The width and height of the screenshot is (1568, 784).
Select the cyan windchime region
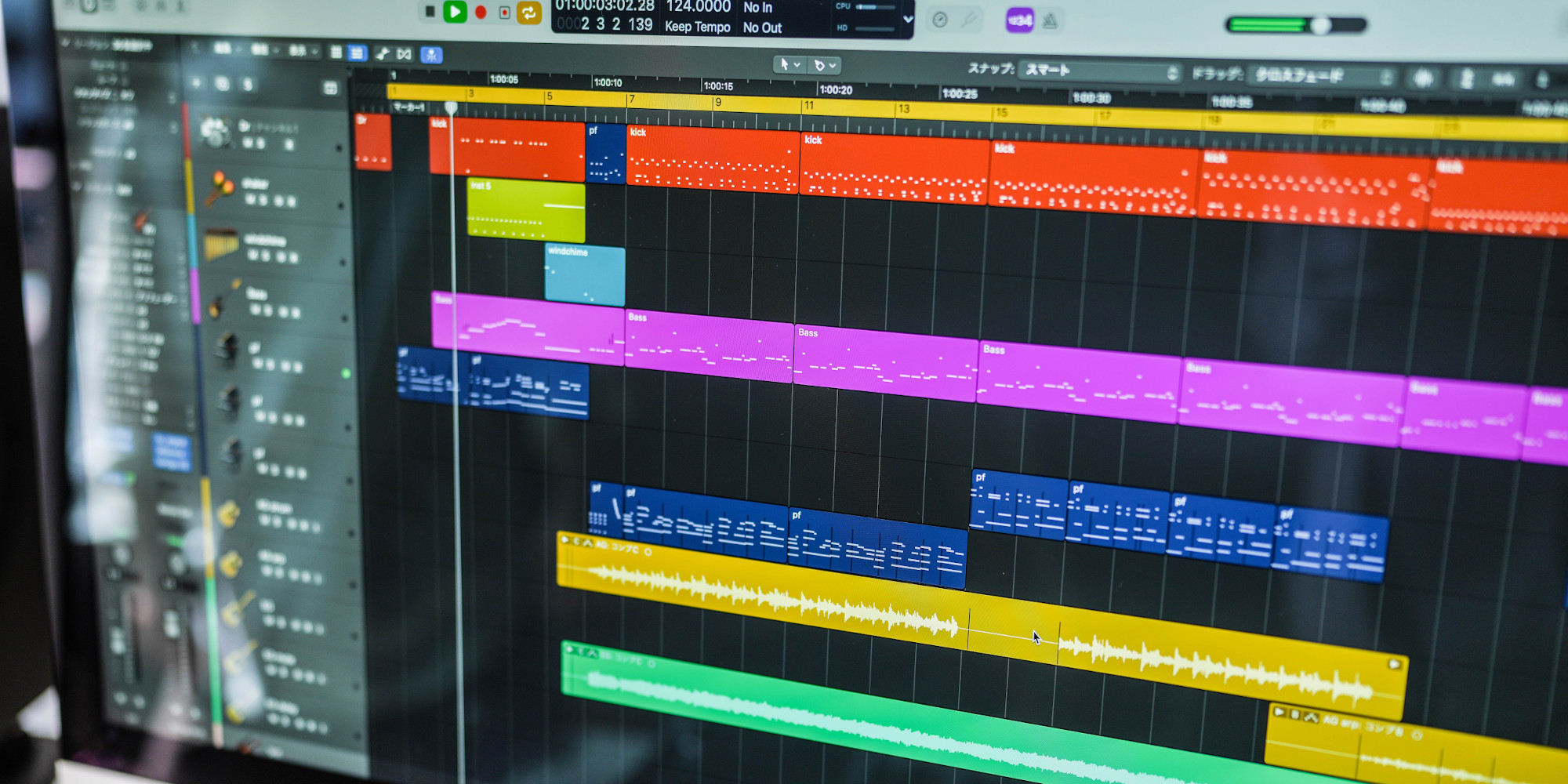585,274
